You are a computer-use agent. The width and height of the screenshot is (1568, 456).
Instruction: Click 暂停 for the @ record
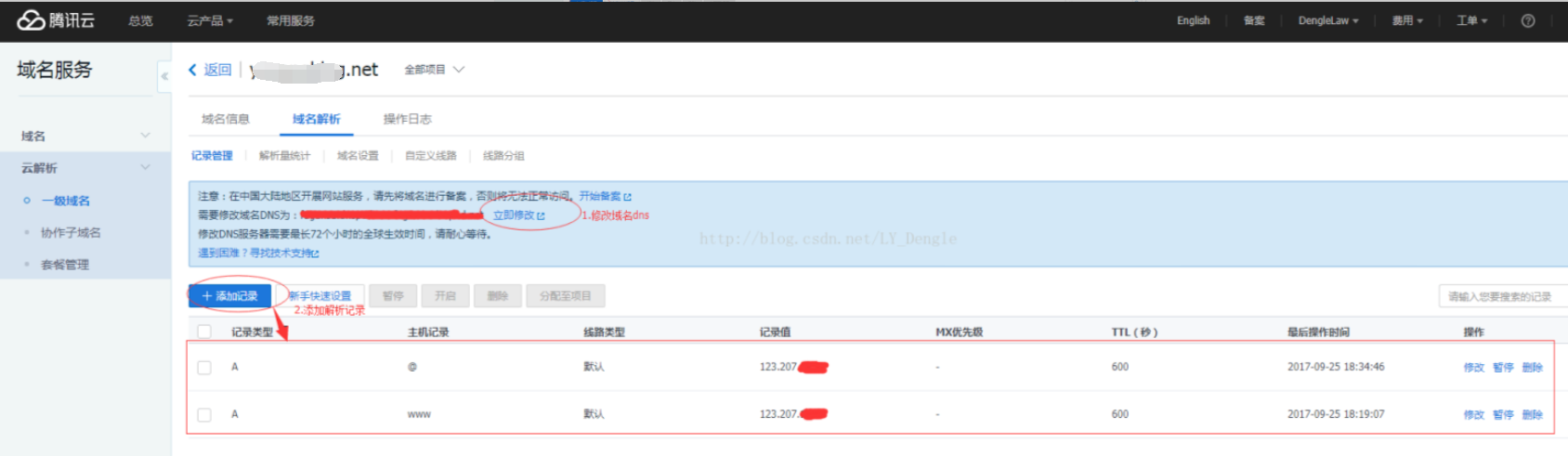[x=1503, y=368]
